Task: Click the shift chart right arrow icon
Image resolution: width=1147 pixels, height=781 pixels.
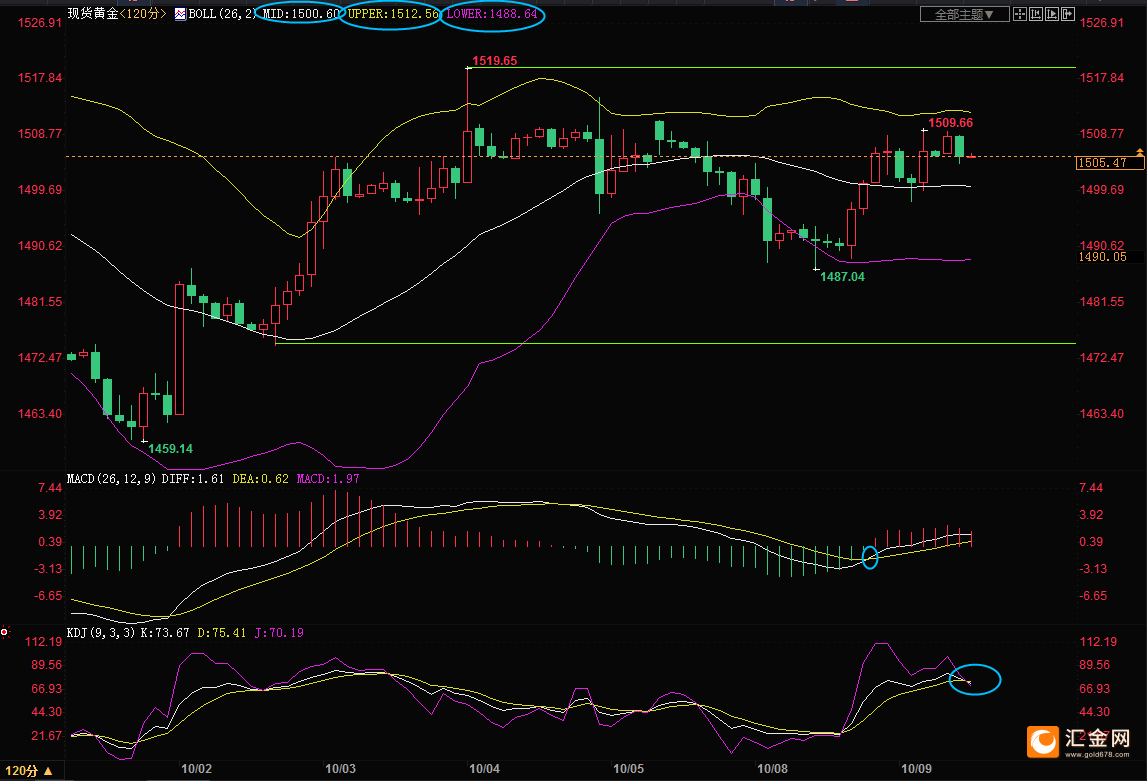Action: (x=1068, y=14)
